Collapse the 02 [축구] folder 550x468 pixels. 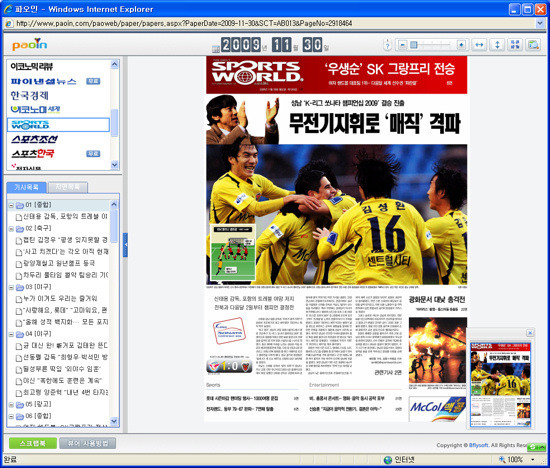(11, 229)
